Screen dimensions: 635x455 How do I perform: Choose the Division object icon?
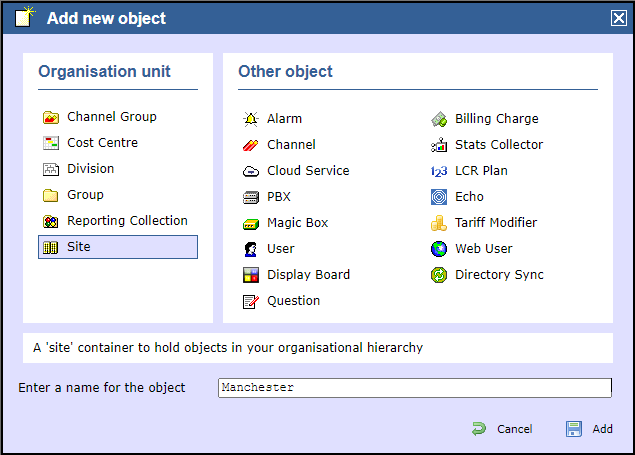(x=50, y=169)
